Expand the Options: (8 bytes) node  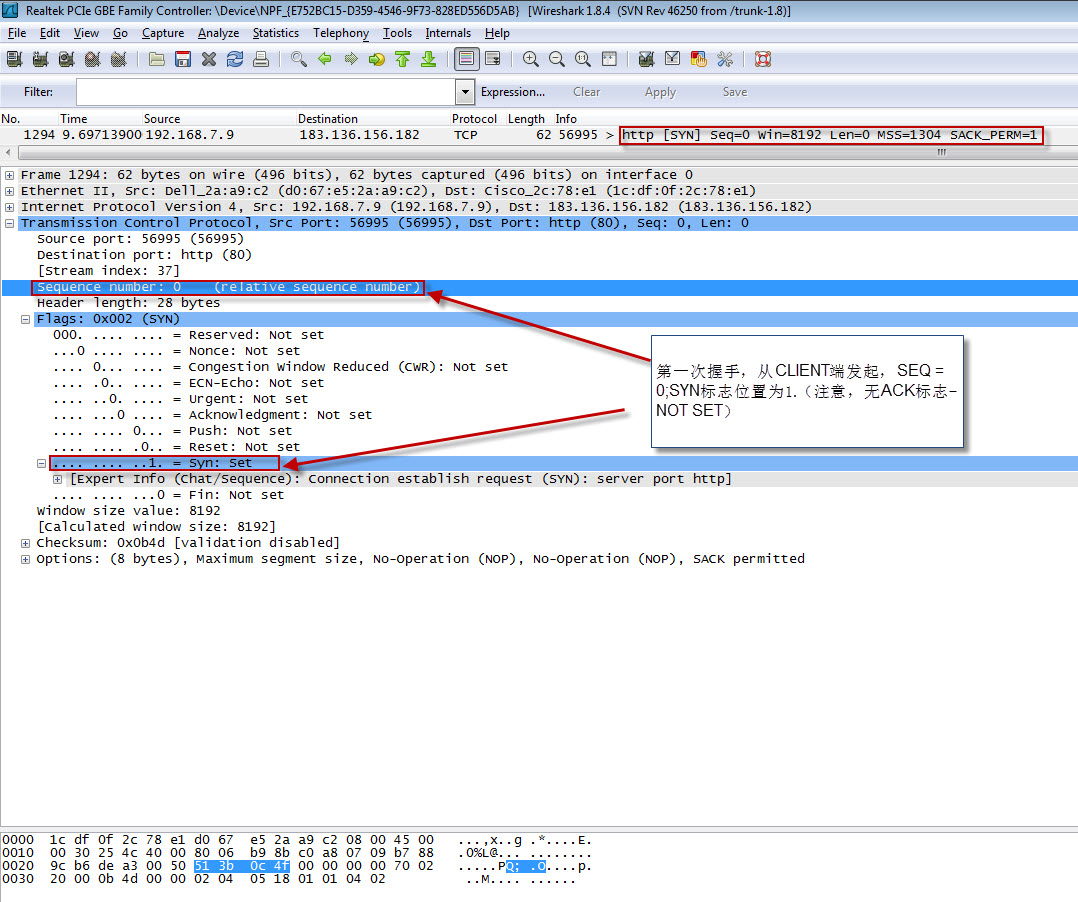pos(25,559)
